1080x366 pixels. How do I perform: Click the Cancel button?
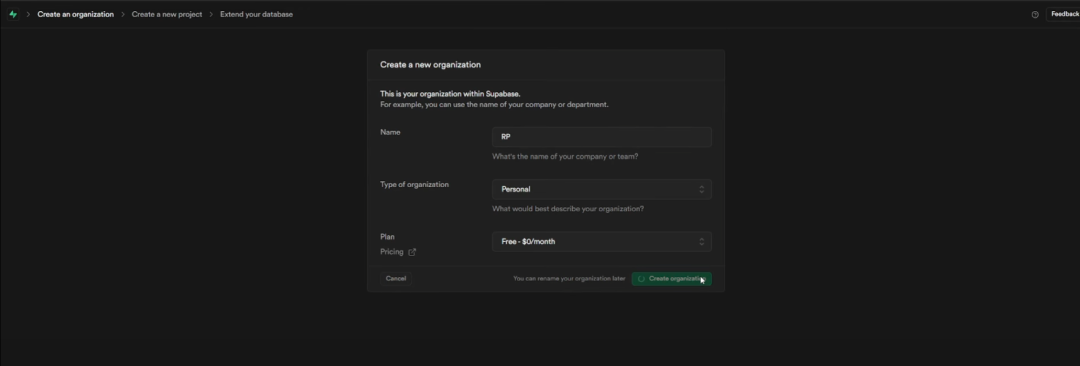(x=396, y=278)
